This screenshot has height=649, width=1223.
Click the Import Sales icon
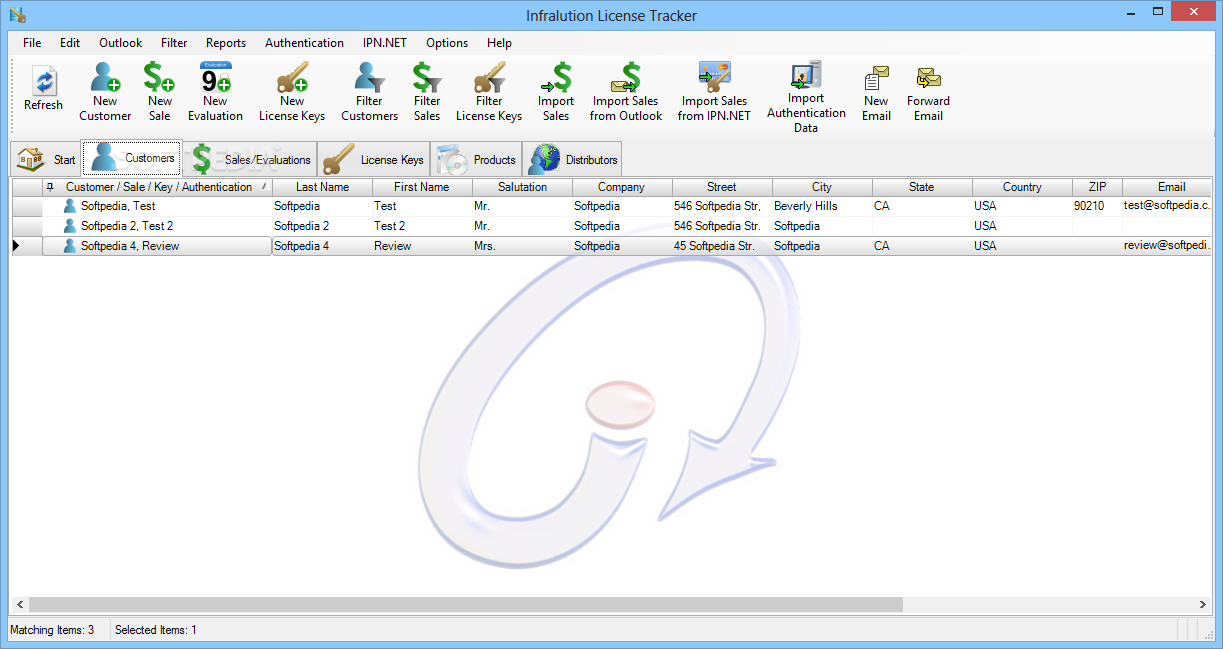click(555, 76)
